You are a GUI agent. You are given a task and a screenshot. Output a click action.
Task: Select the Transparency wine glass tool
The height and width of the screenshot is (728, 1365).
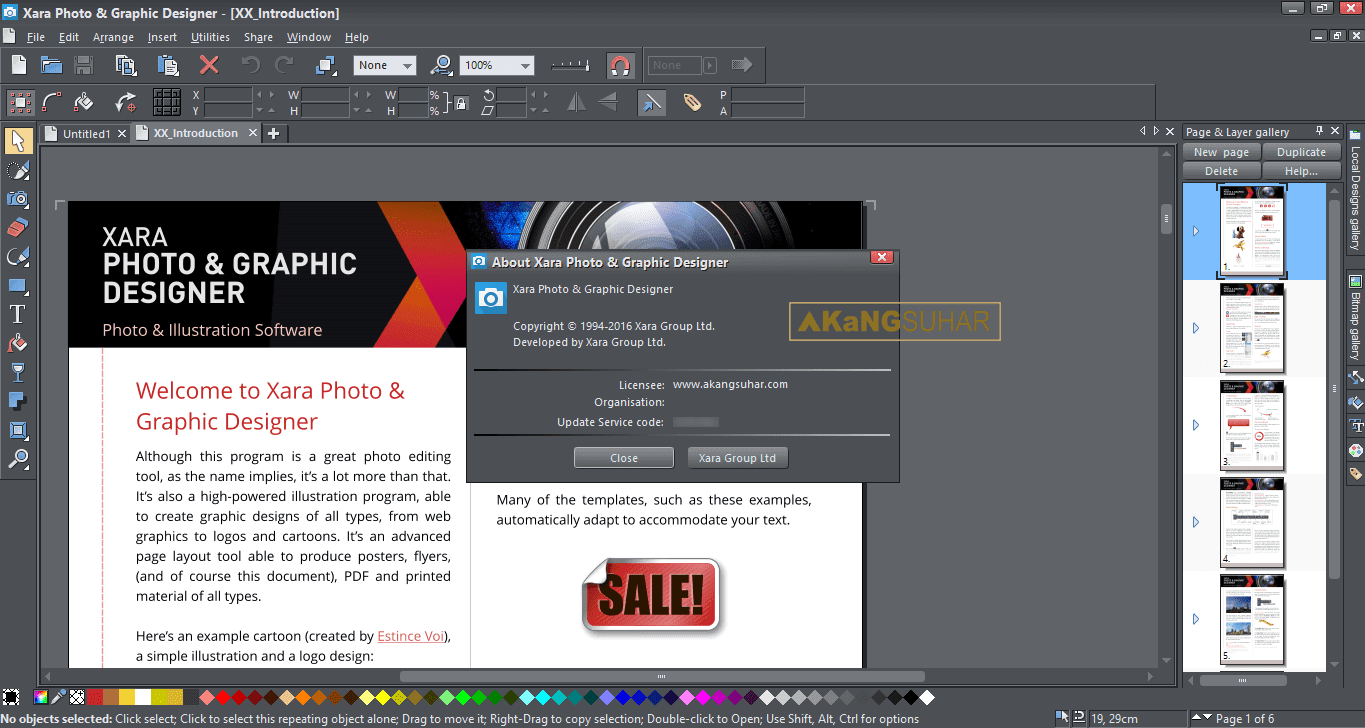(x=18, y=373)
